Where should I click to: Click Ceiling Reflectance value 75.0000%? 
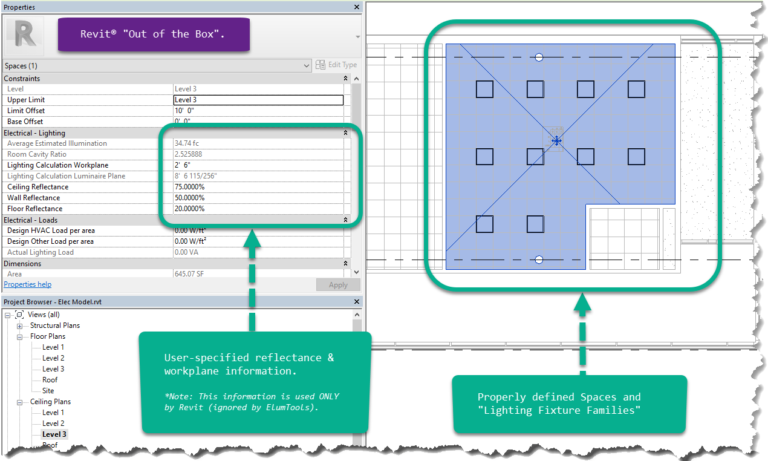(x=190, y=187)
